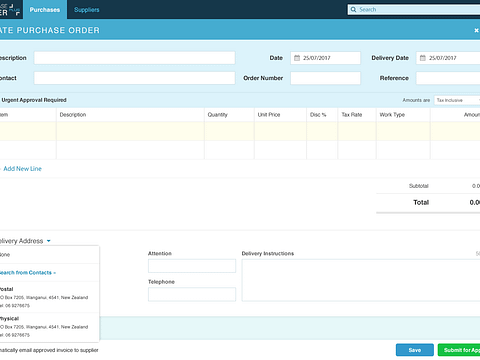
Task: Click the highlighted row's Work Type cell
Action: pyautogui.click(x=403, y=131)
